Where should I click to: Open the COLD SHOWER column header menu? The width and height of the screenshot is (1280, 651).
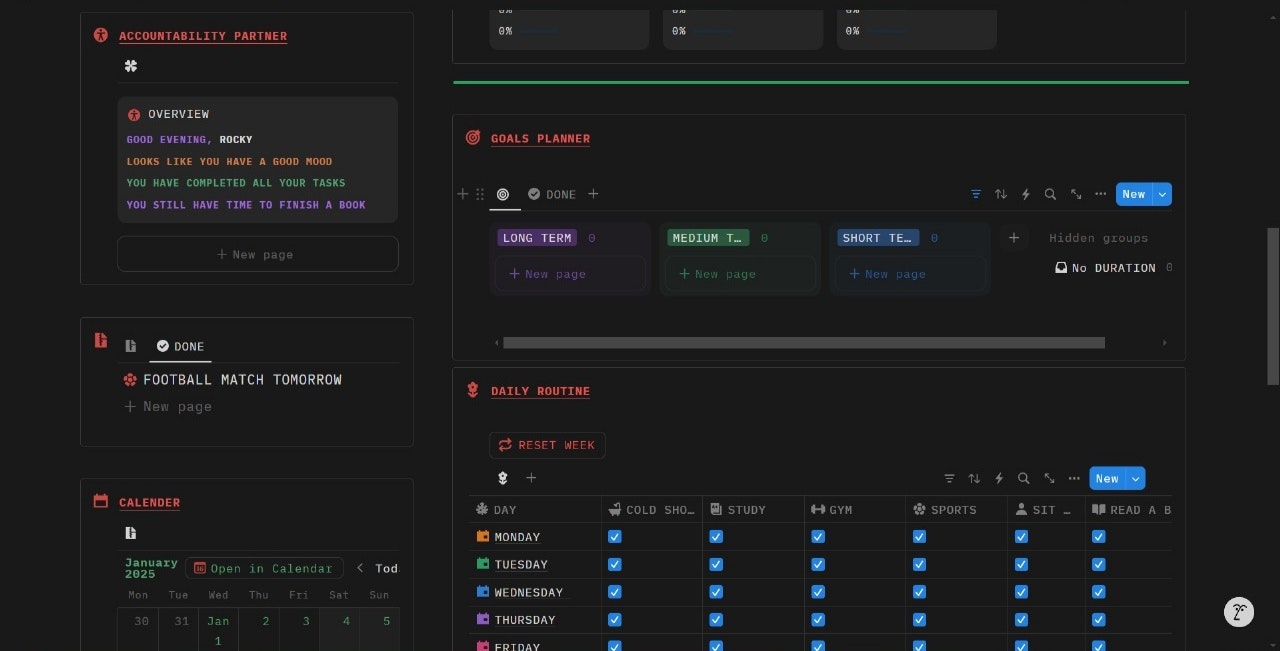pyautogui.click(x=652, y=510)
